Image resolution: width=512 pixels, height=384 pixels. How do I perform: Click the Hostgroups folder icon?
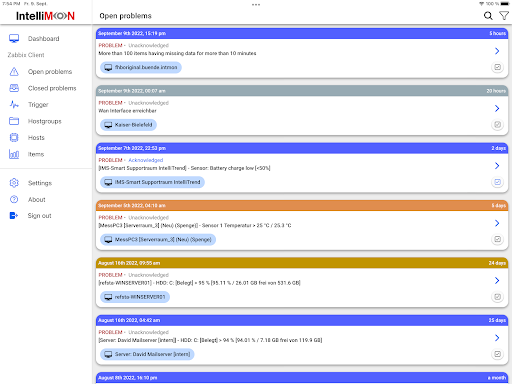(x=14, y=121)
